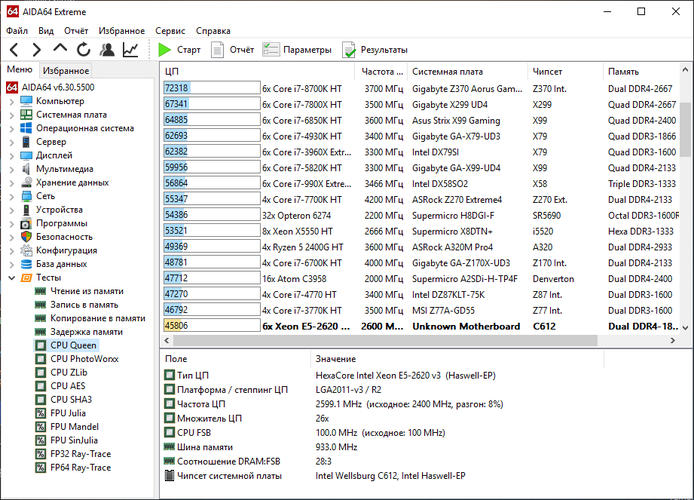Viewport: 694px width, 500px height.
Task: Open the Сервис menu
Action: 170,31
